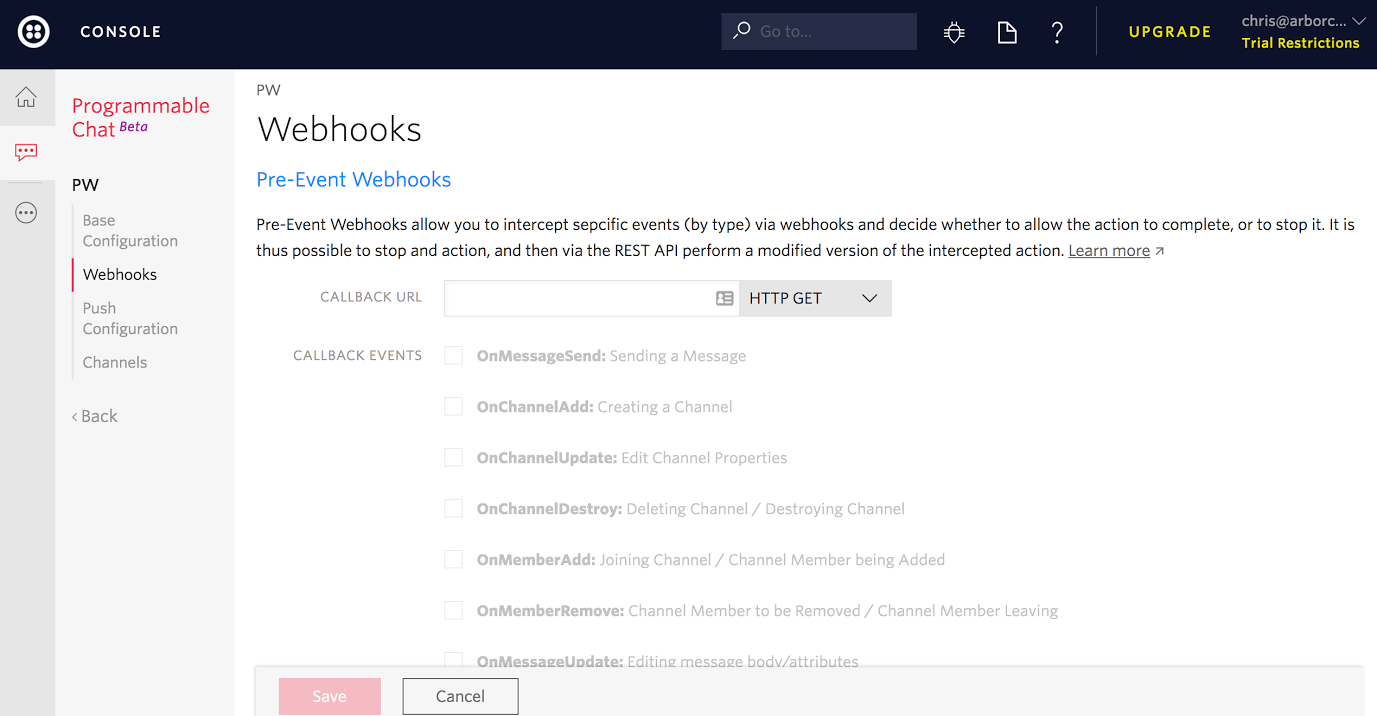Click the PW breadcrumb link

(268, 90)
